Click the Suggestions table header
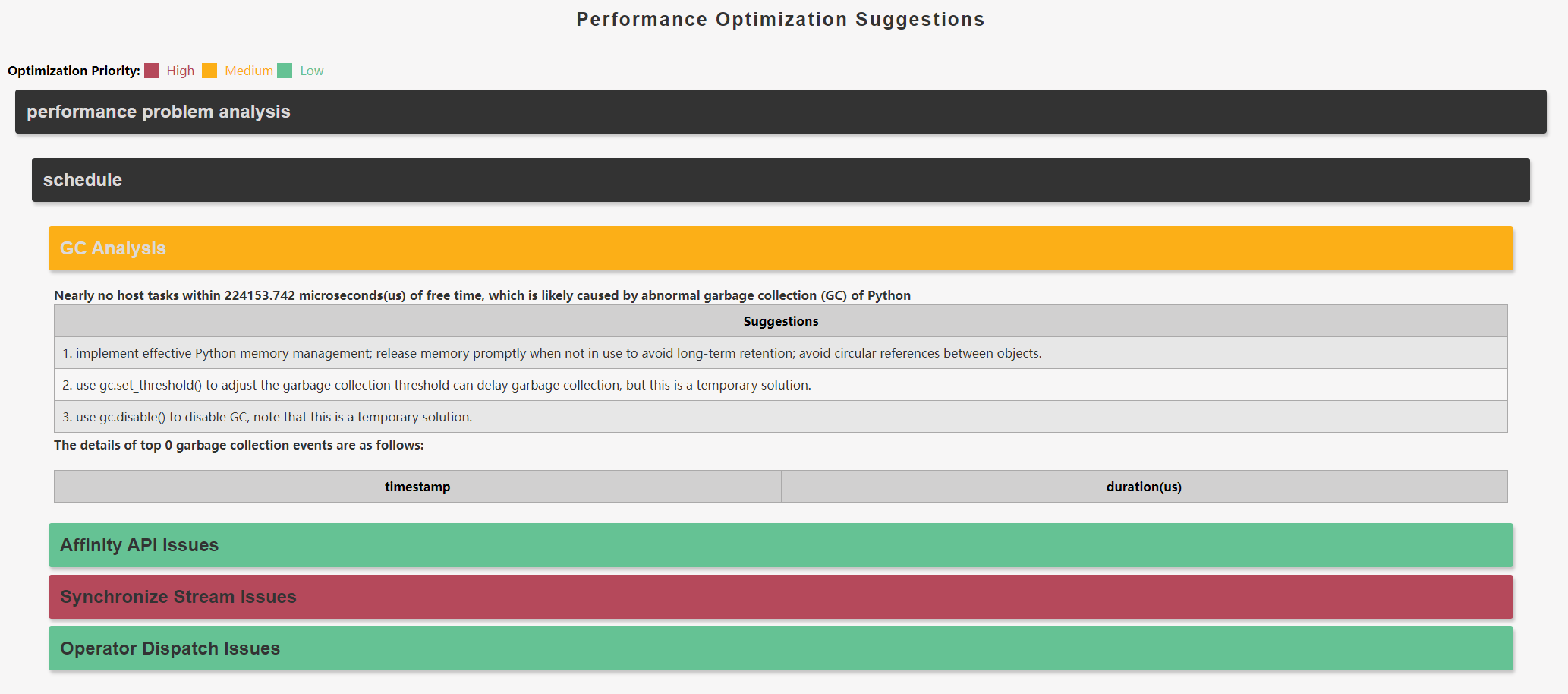Screen dimensions: 1568x694 [x=780, y=321]
